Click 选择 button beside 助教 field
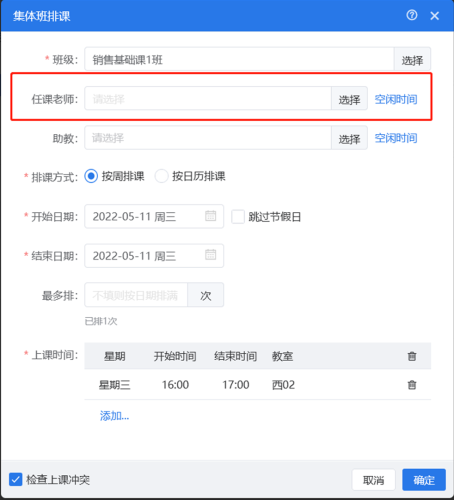This screenshot has height=500, width=454. click(349, 138)
